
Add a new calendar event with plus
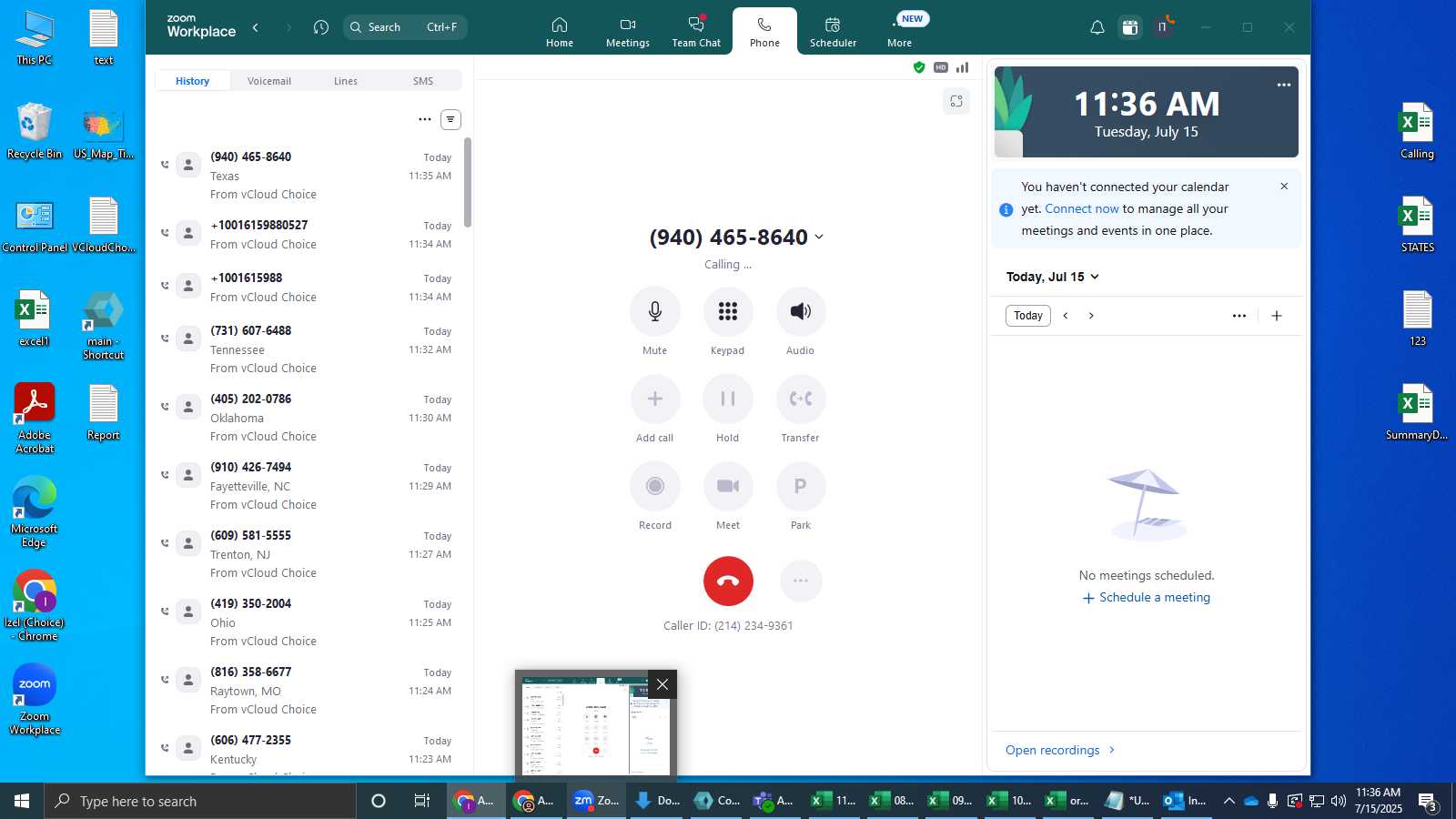(1277, 316)
